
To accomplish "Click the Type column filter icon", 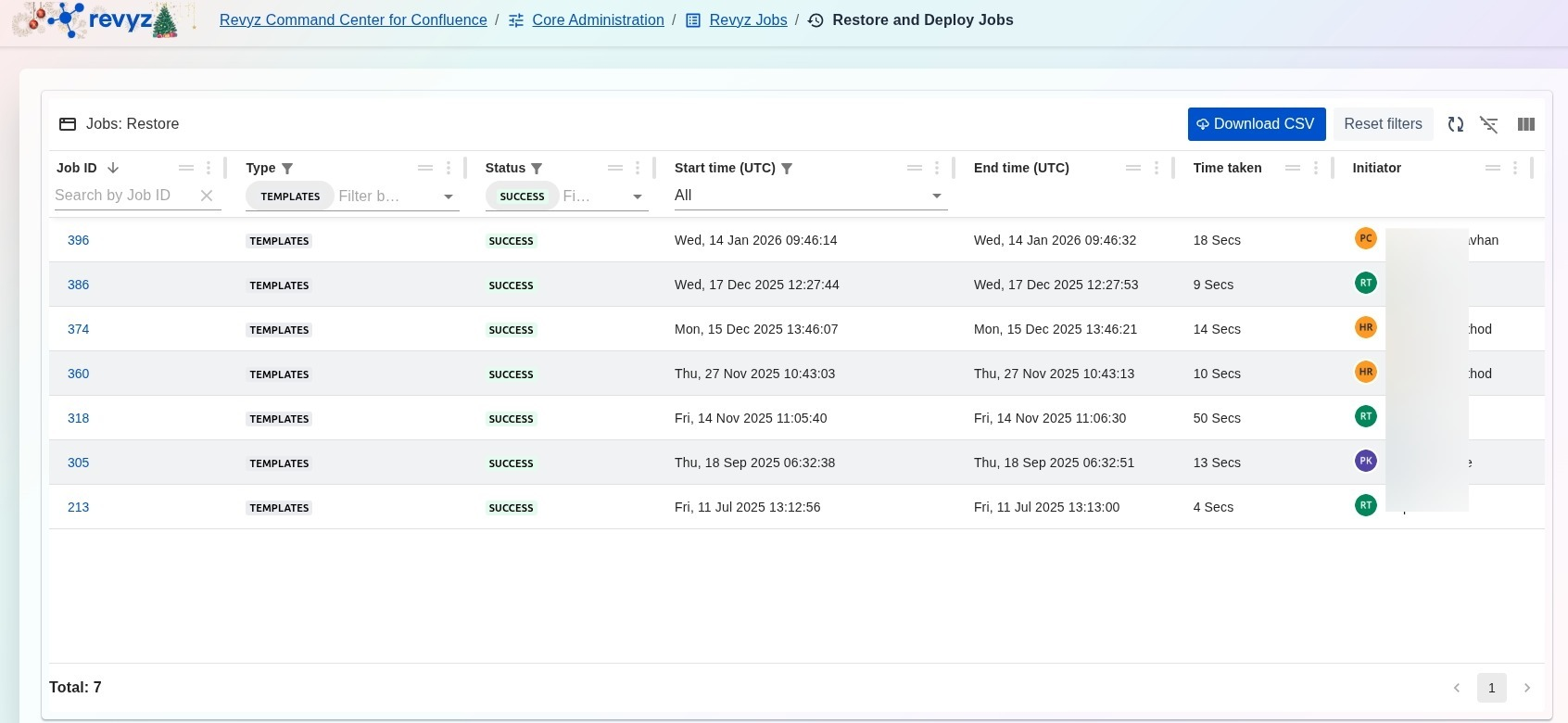I will 287,169.
